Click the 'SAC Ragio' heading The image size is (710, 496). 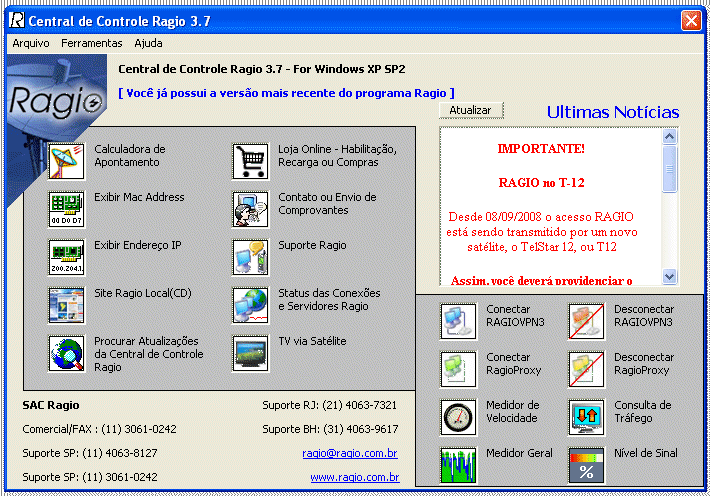(51, 405)
